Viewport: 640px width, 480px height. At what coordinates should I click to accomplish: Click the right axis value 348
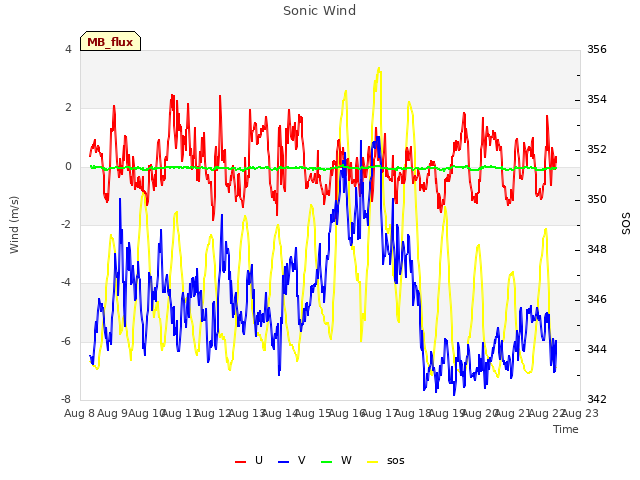[597, 249]
